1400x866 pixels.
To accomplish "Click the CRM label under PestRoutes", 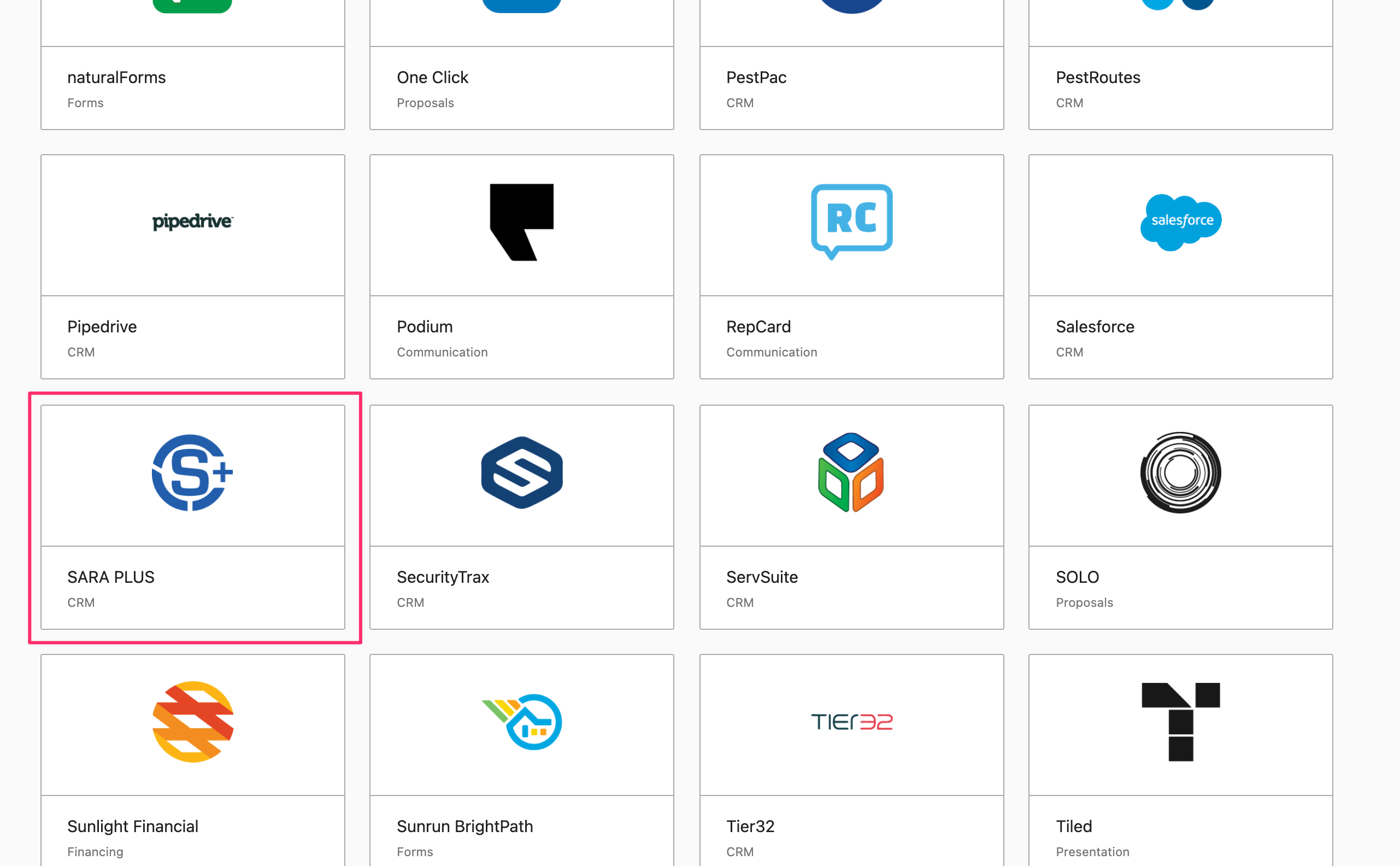I will (1069, 103).
